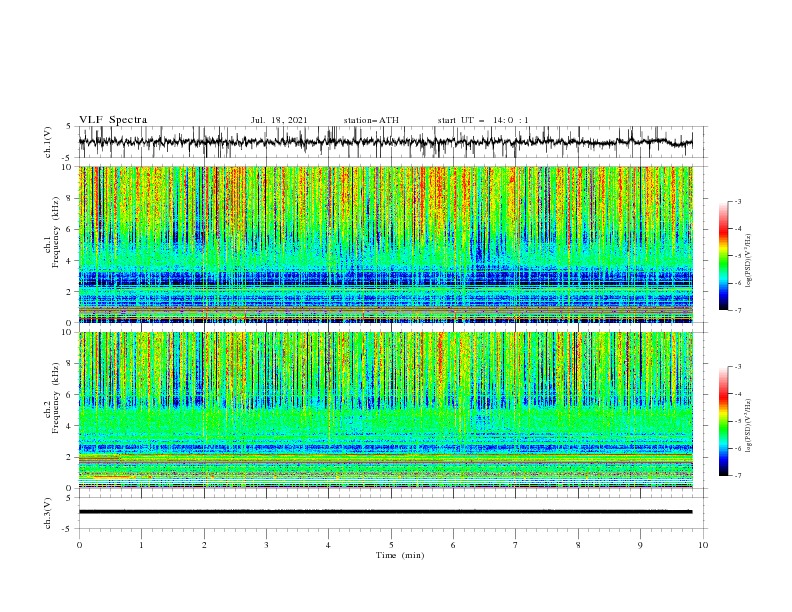This screenshot has height=612, width=792.
Task: Click the '-3' value on ch.1 colorbar
Action: coord(737,201)
